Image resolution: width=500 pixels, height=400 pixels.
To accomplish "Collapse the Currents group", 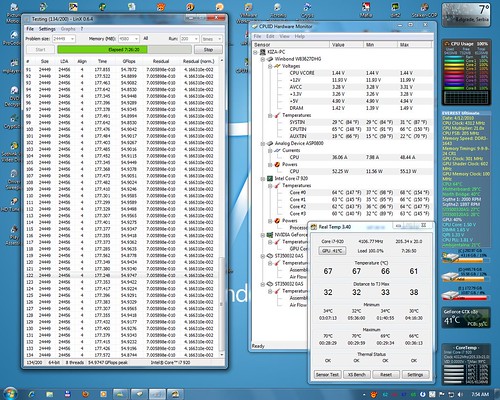I will tap(270, 151).
